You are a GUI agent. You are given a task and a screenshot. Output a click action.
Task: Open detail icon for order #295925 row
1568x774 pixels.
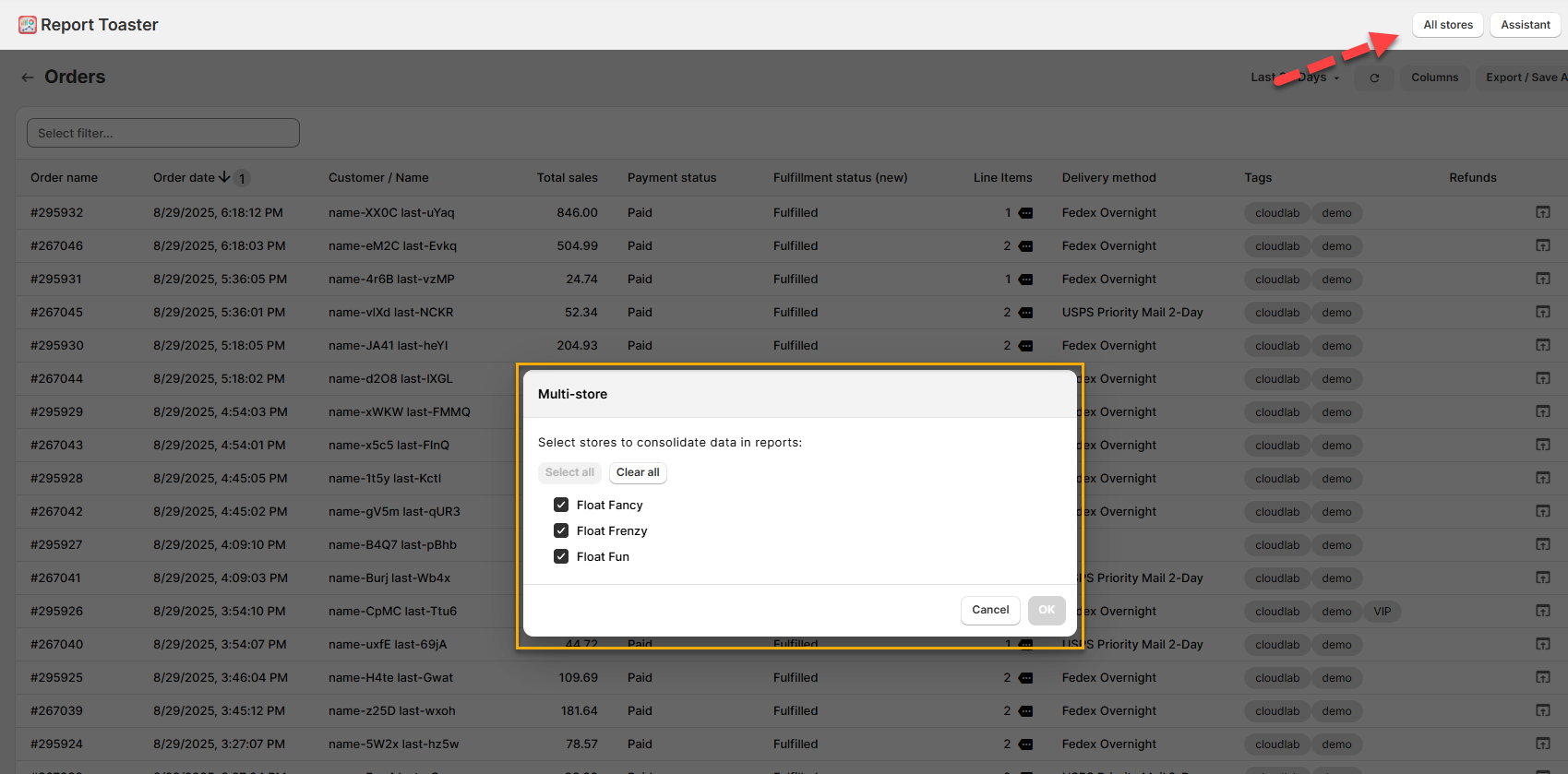pyautogui.click(x=1542, y=677)
